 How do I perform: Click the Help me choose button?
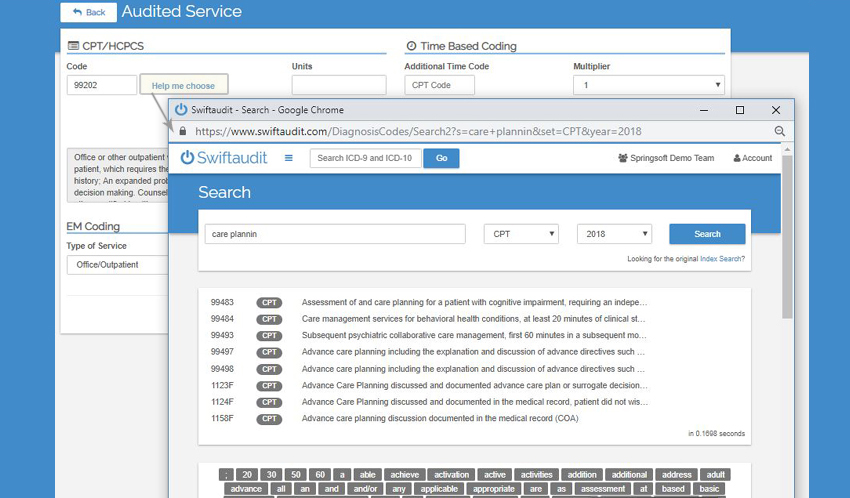coord(184,86)
